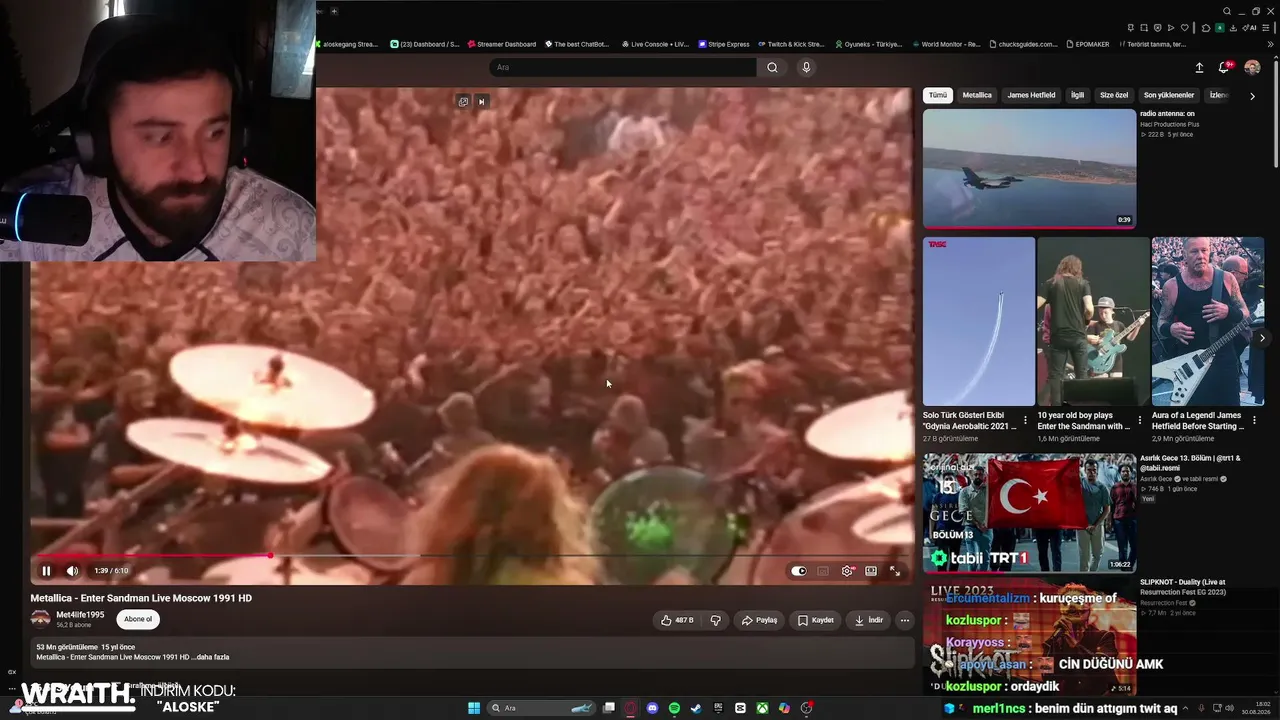Start voice search with microphone
The height and width of the screenshot is (720, 1280).
(x=806, y=67)
